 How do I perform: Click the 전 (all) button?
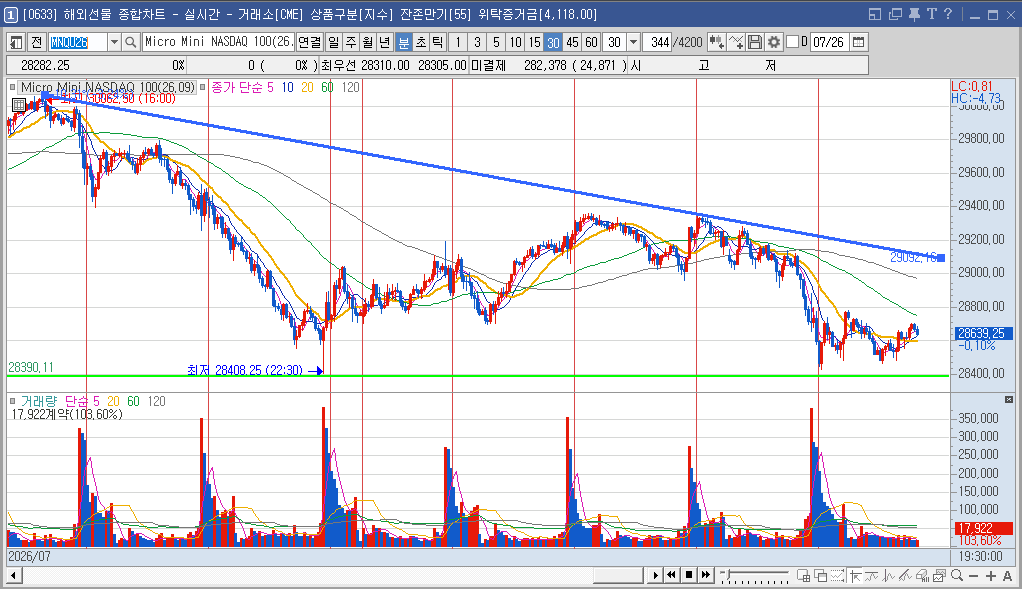click(x=36, y=42)
